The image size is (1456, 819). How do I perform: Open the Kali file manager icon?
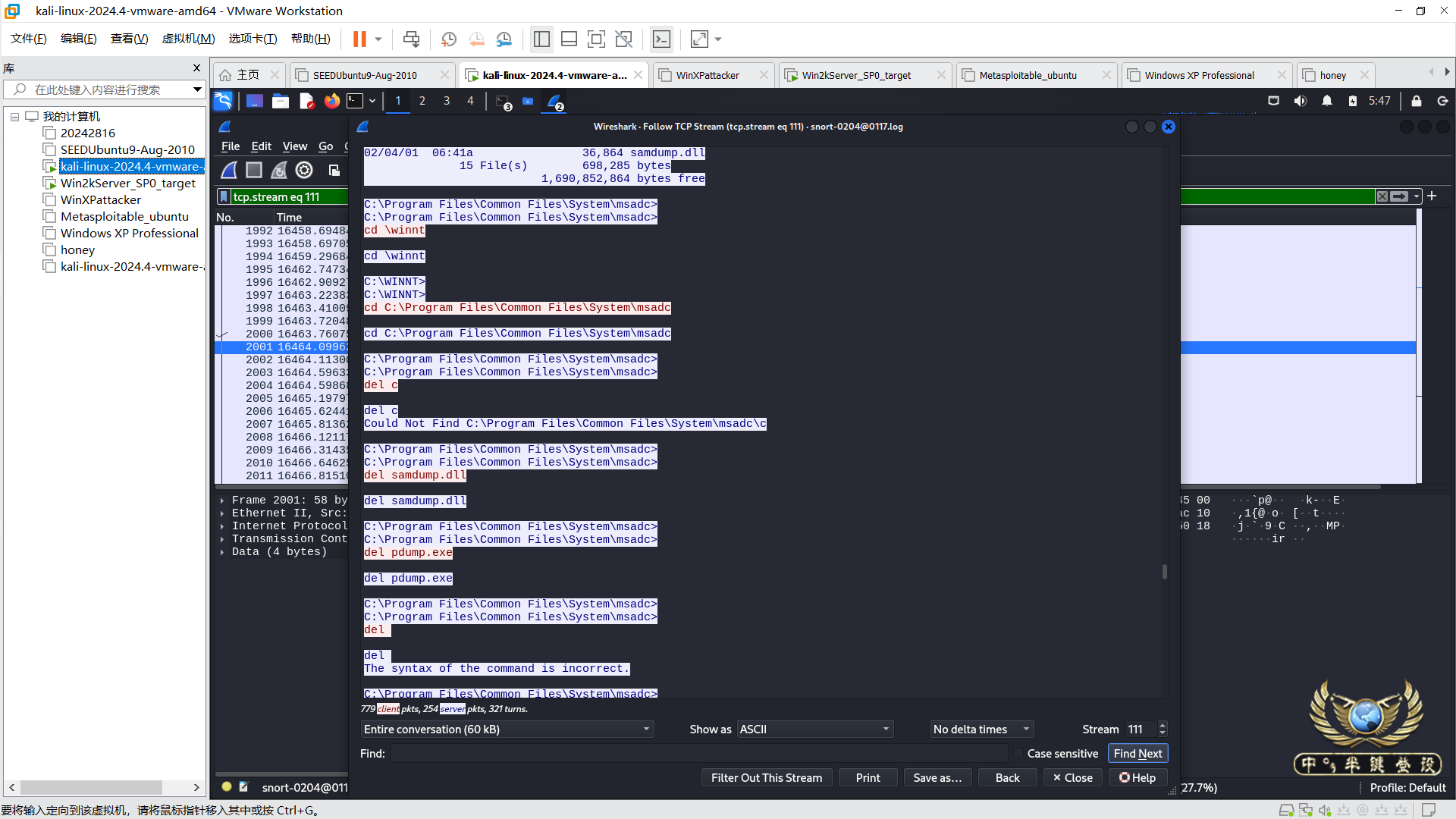[x=281, y=101]
